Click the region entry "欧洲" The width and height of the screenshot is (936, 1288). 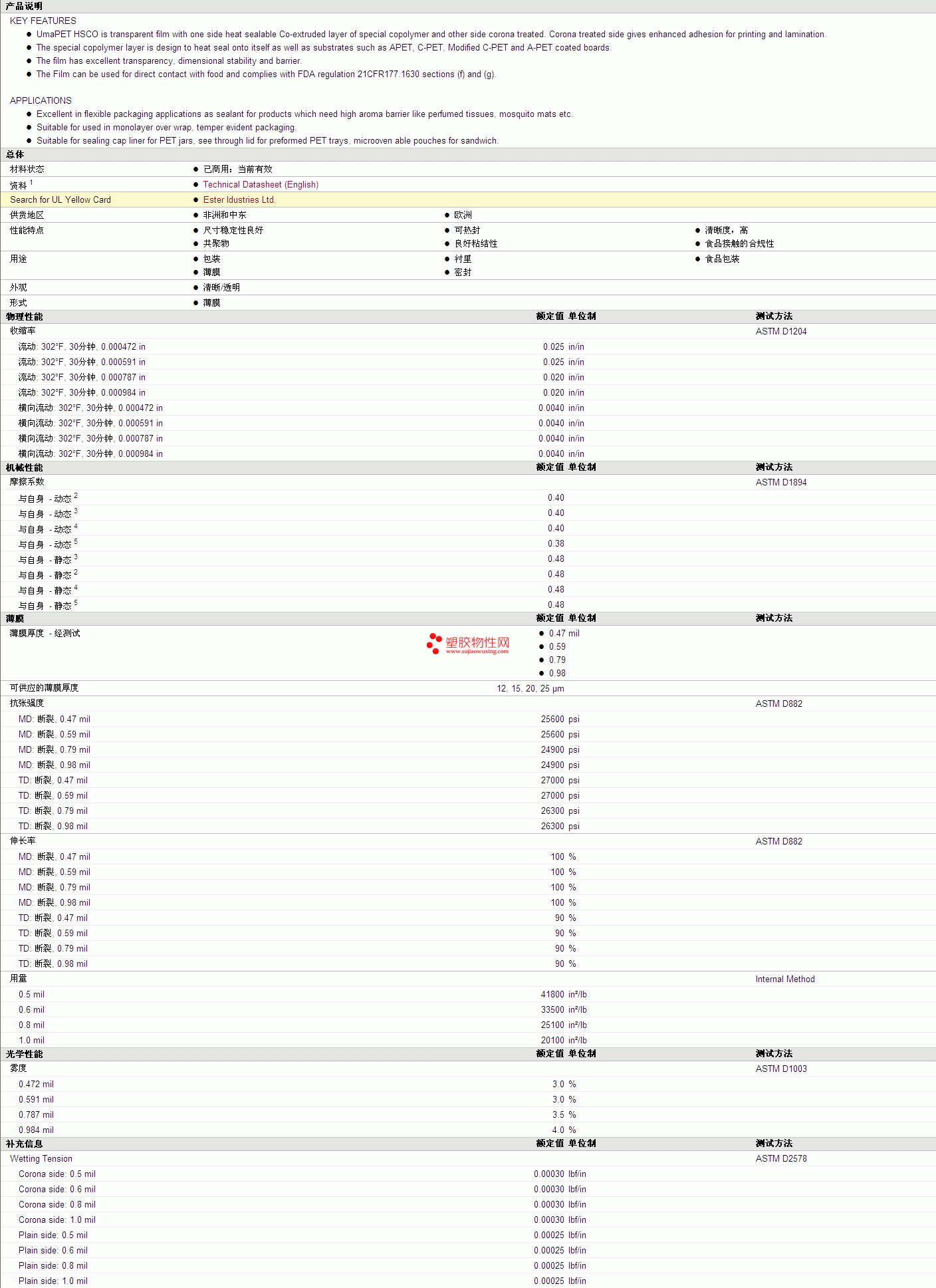(x=463, y=215)
